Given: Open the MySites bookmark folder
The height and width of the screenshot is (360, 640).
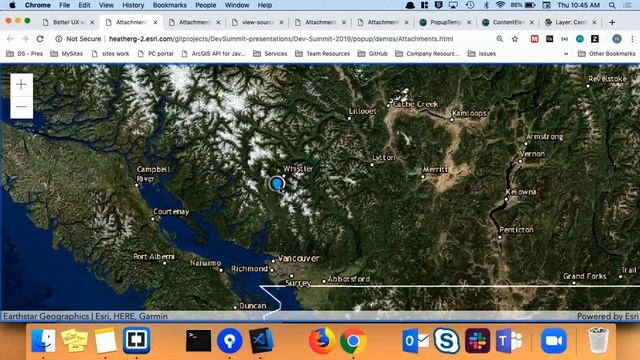Looking at the screenshot, I should point(67,53).
